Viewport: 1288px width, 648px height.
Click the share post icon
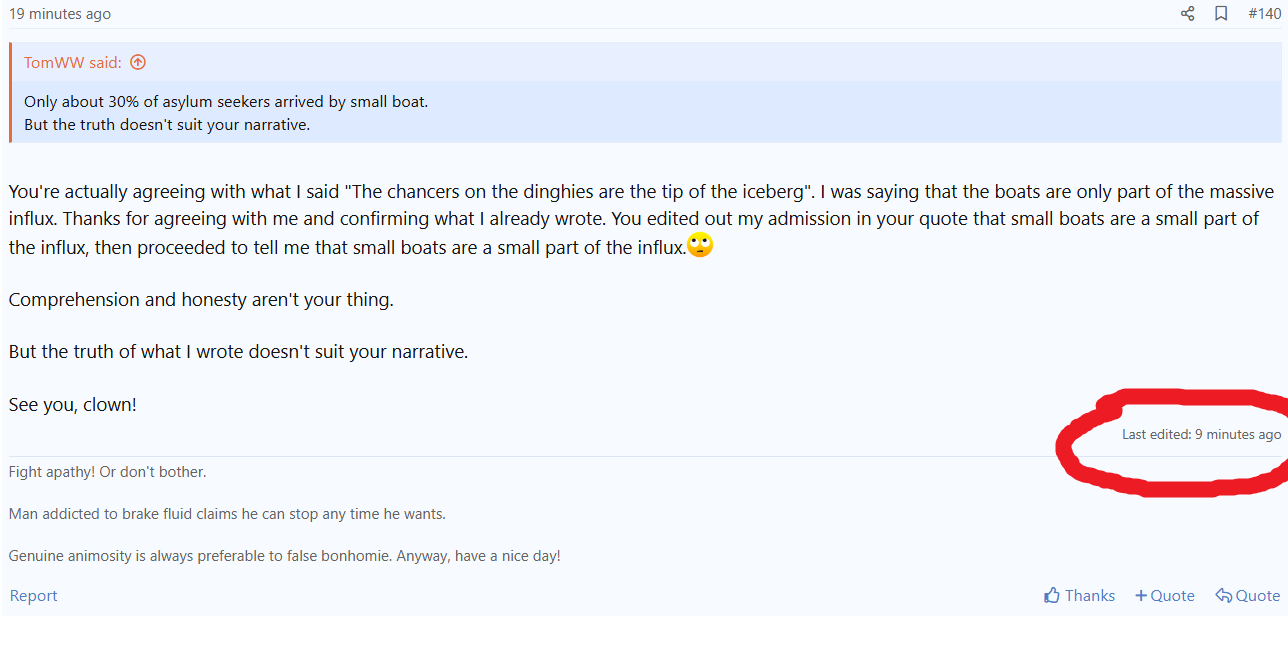(x=1187, y=14)
